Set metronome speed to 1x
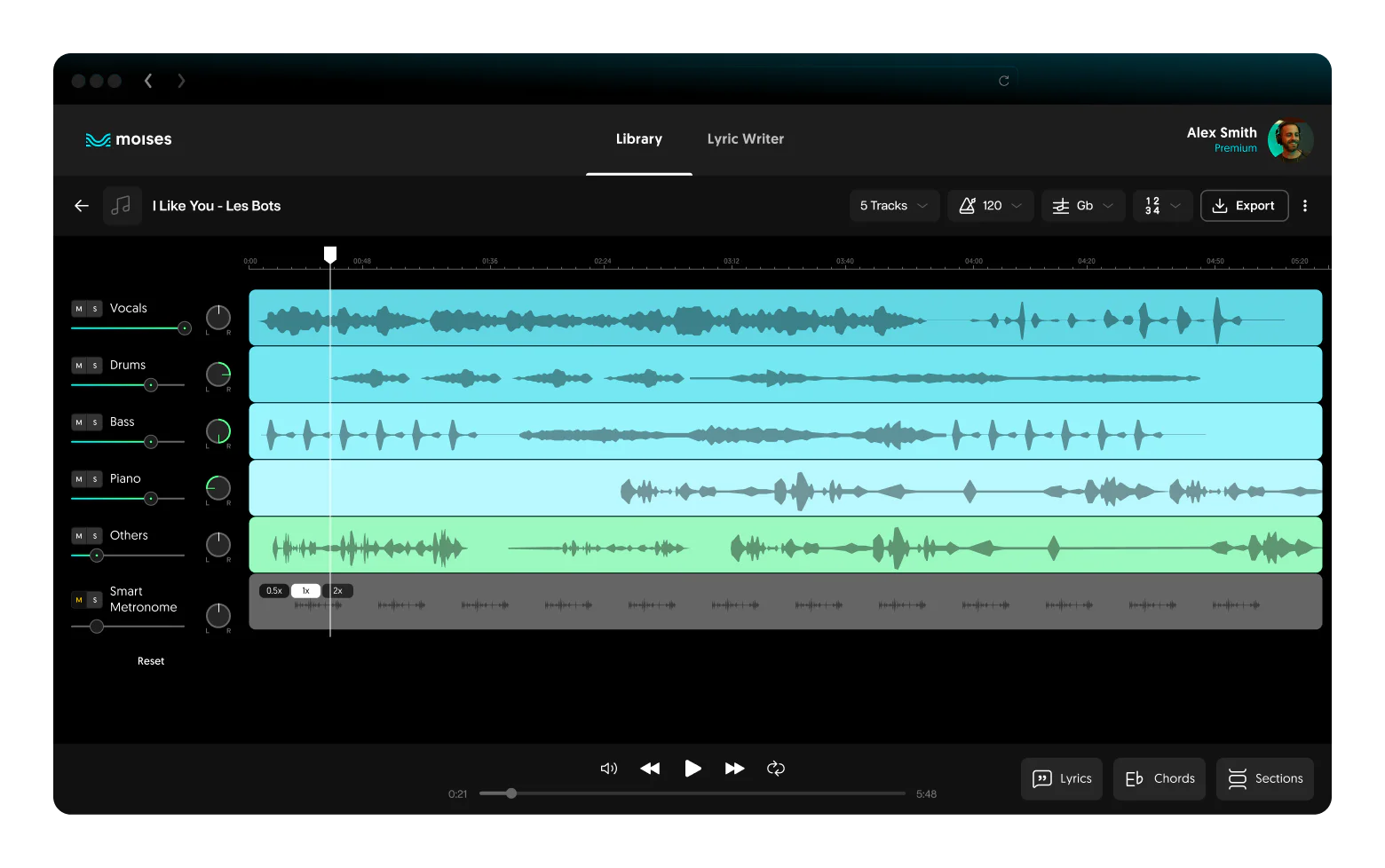Image resolution: width=1385 pixels, height=868 pixels. click(305, 591)
